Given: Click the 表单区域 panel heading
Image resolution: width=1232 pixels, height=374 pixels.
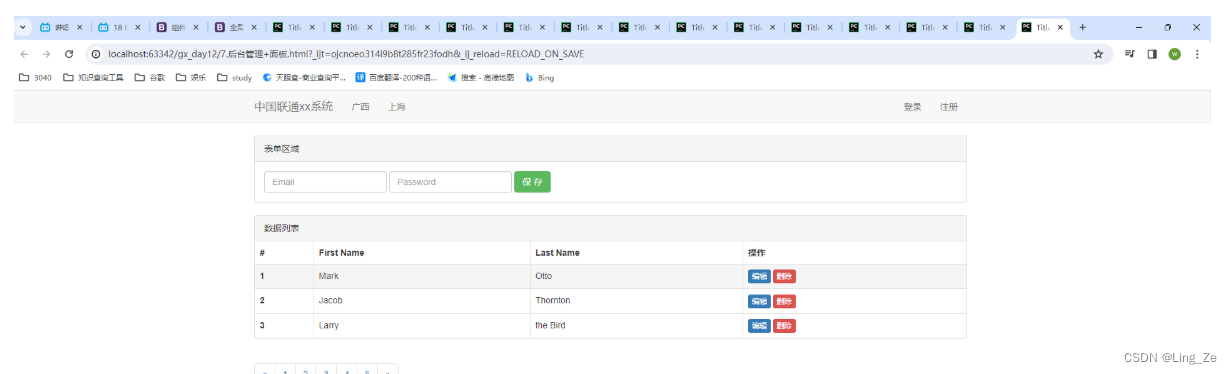Looking at the screenshot, I should click(610, 148).
